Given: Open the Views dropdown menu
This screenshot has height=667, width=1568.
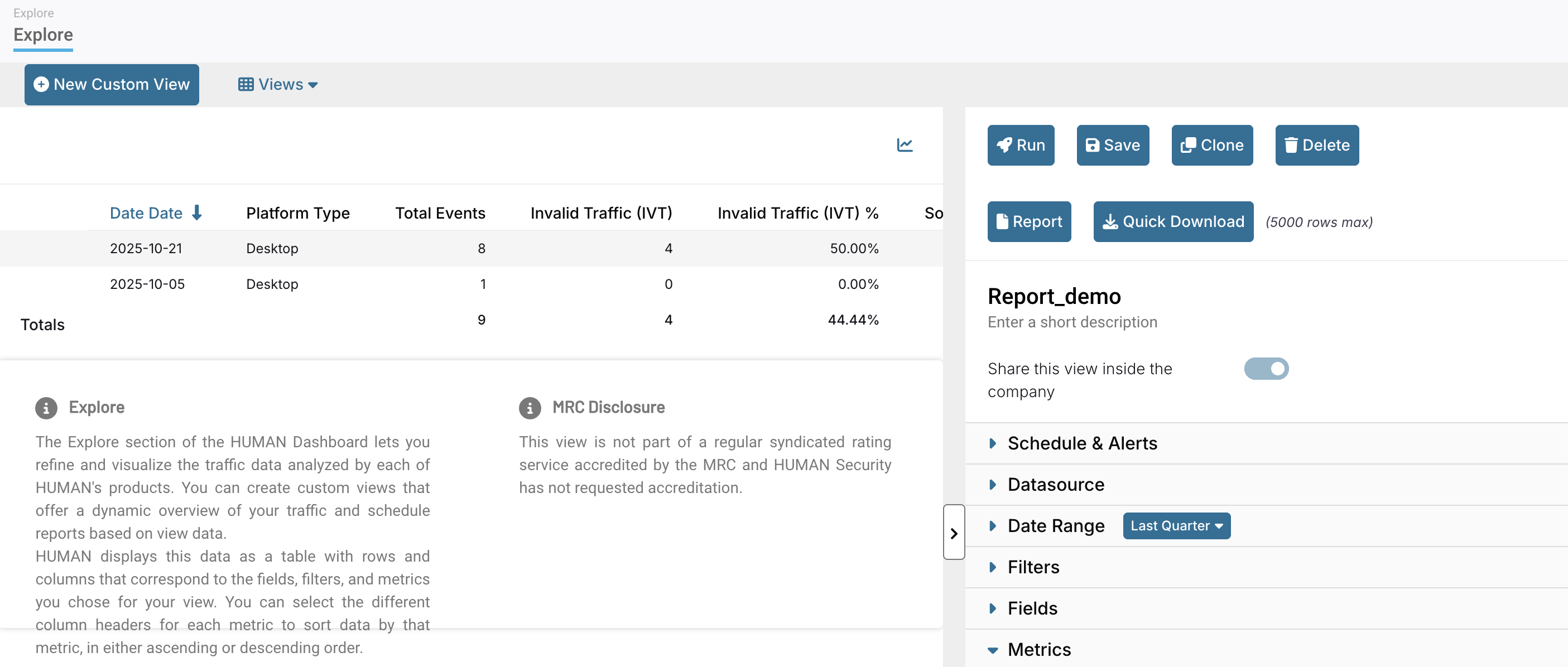Looking at the screenshot, I should tap(277, 84).
